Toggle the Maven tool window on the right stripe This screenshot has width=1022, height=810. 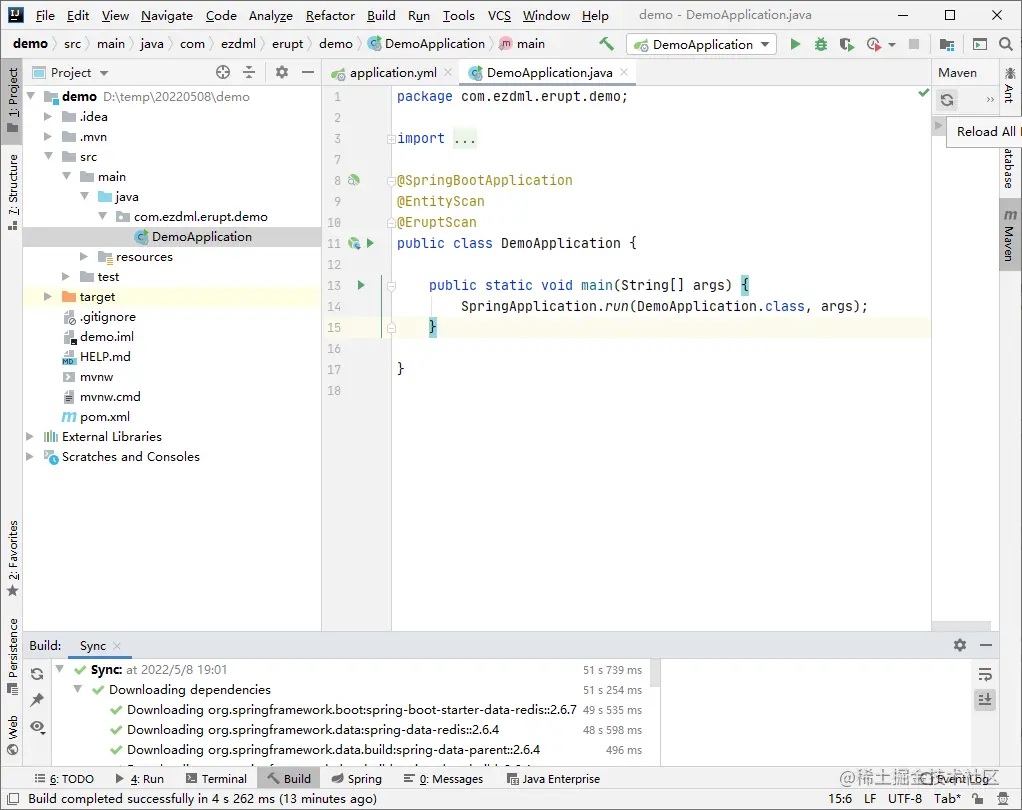tap(1010, 235)
